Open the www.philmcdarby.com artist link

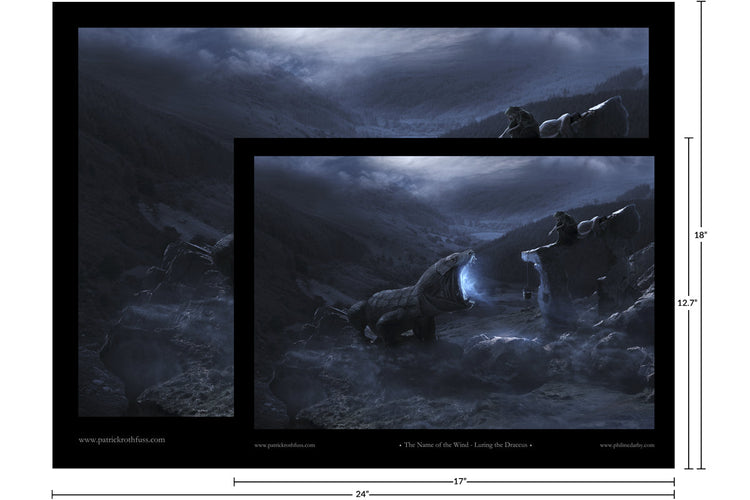(626, 445)
